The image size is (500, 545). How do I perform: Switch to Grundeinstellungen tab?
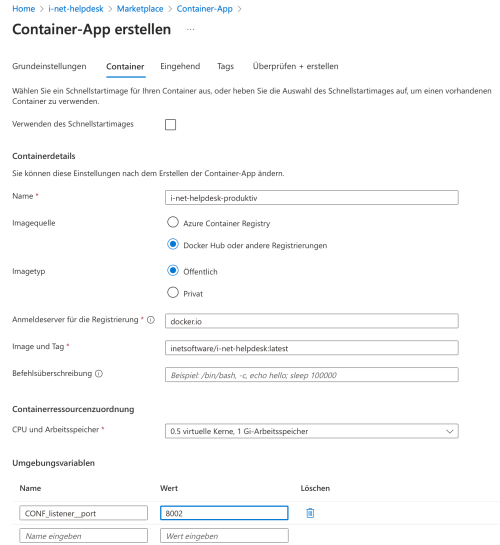point(49,66)
